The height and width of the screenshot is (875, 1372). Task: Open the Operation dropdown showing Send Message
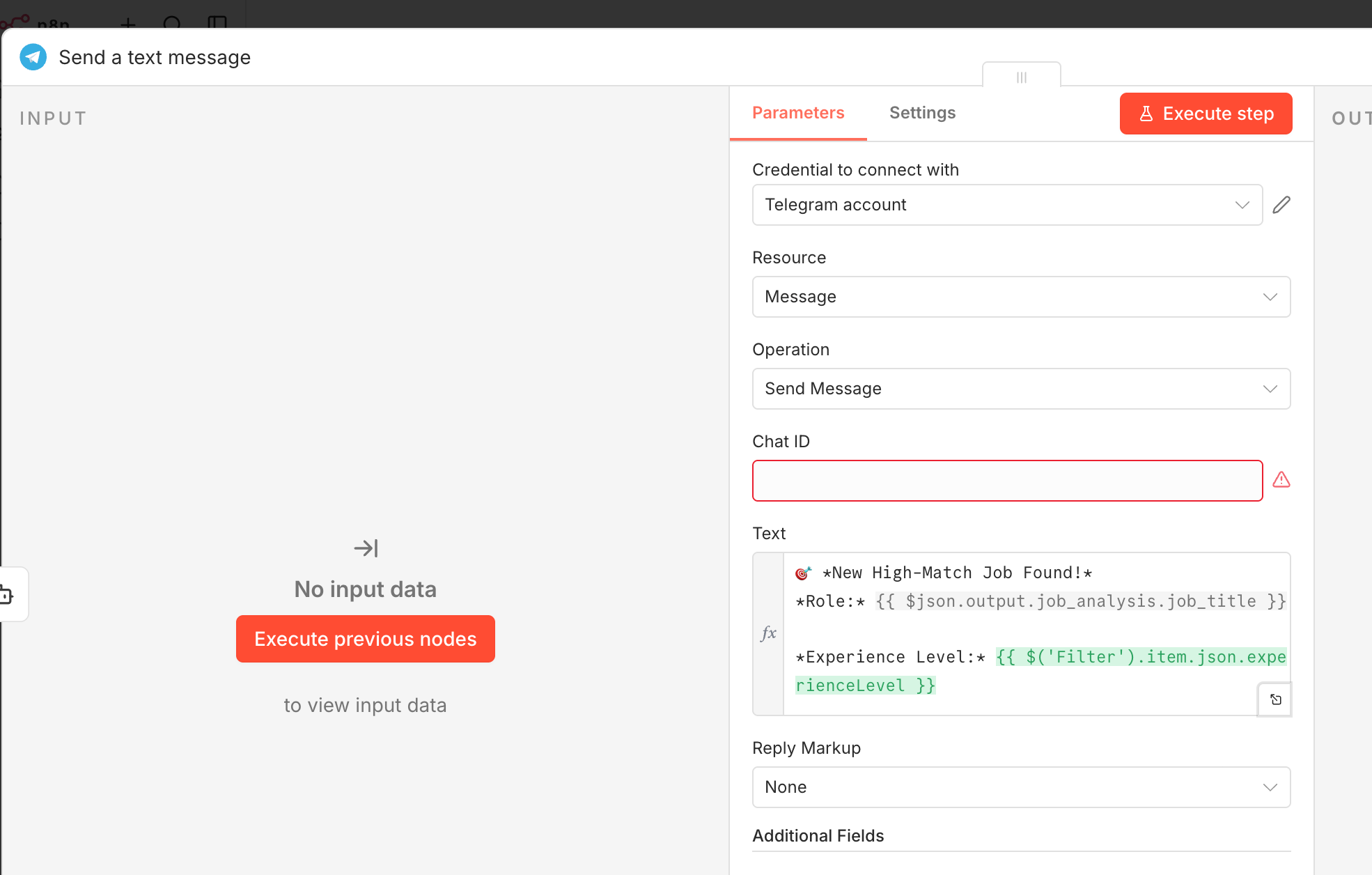coord(1021,389)
